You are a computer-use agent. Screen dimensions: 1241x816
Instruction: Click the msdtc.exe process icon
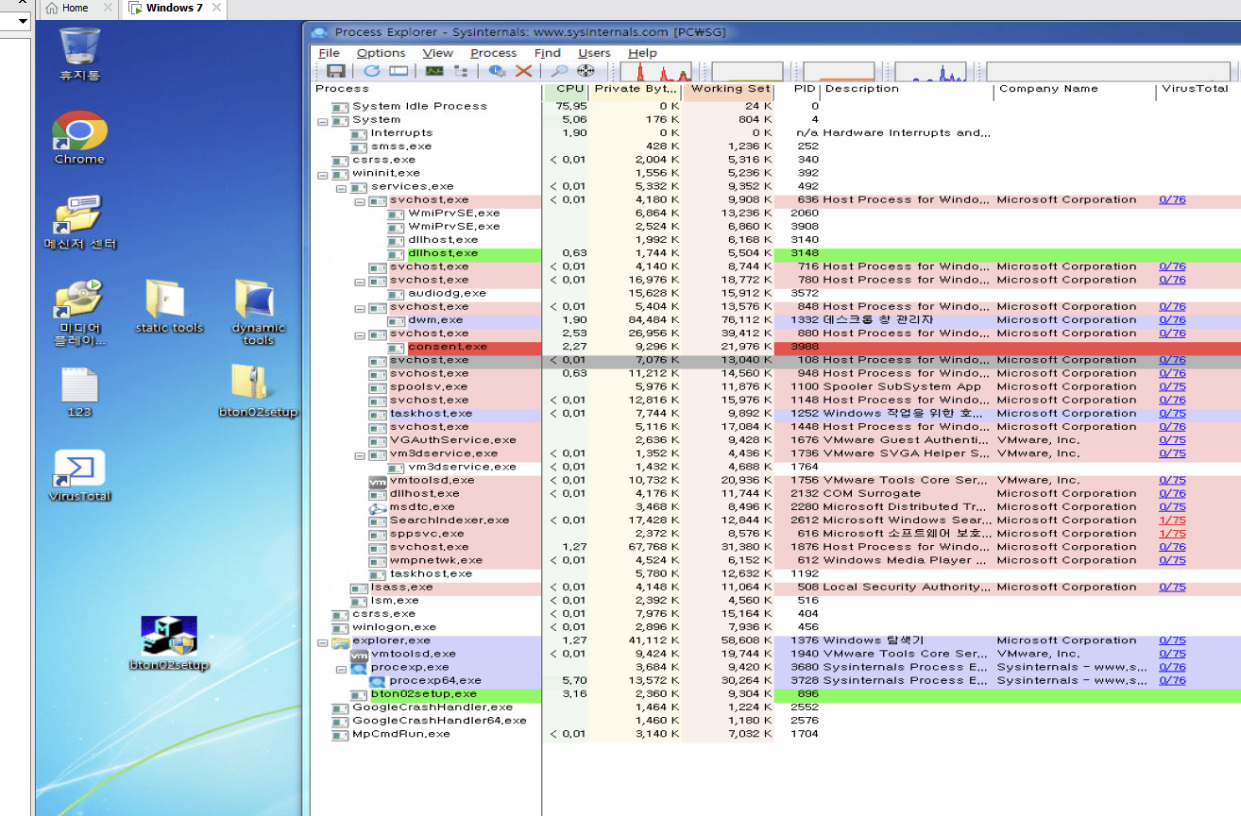(377, 507)
